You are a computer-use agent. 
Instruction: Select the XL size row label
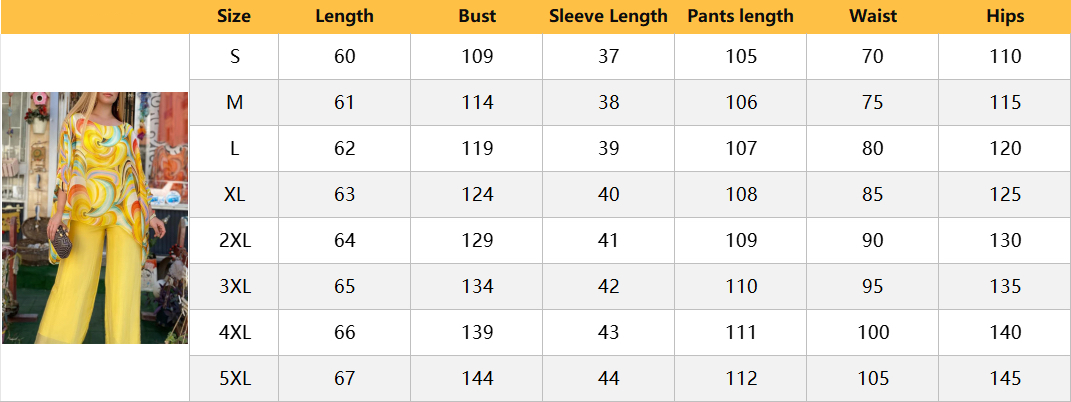tap(235, 195)
